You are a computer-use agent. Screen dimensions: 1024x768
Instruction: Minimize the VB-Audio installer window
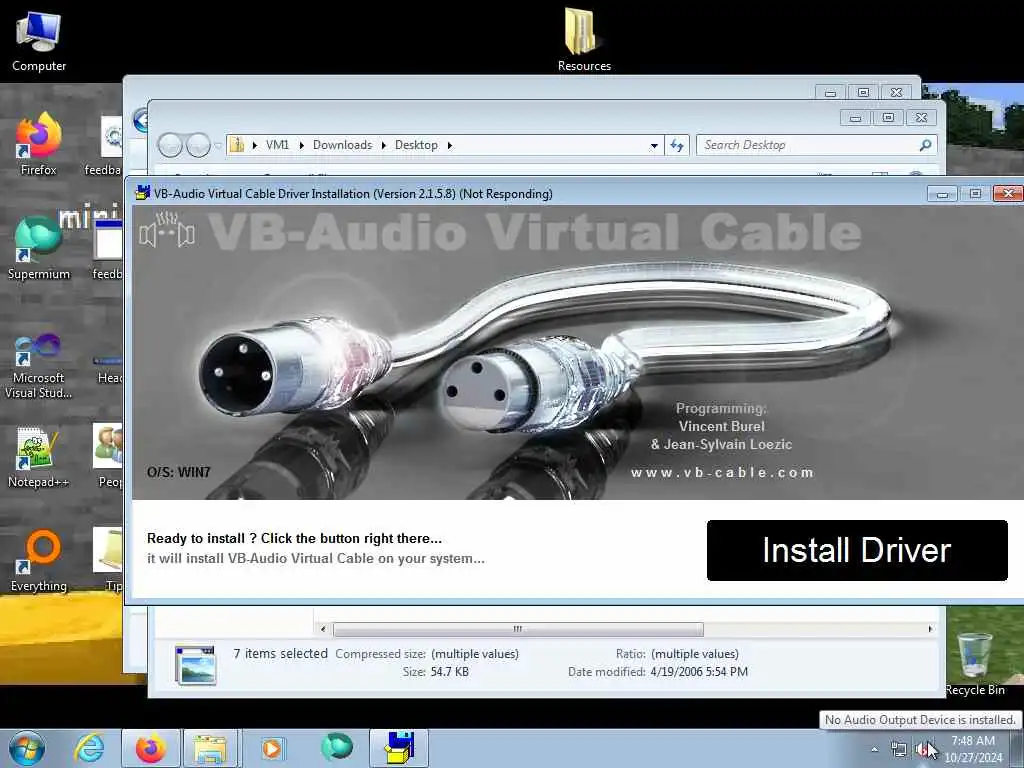[942, 194]
